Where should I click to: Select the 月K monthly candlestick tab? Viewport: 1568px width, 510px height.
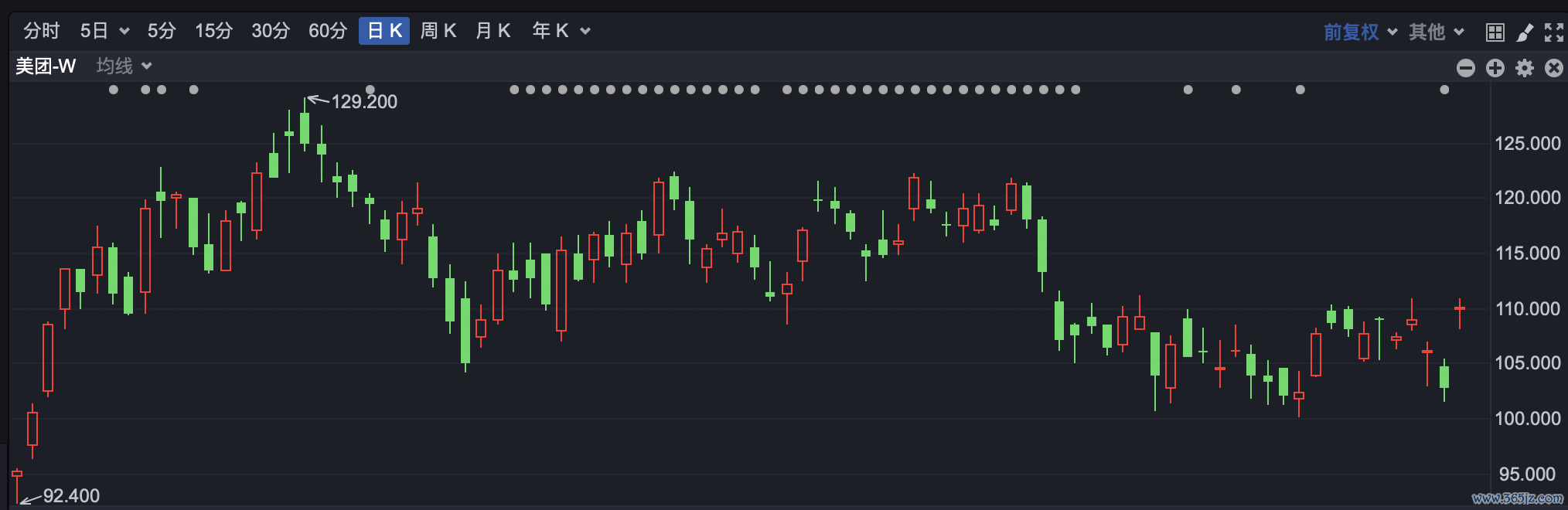pyautogui.click(x=493, y=31)
